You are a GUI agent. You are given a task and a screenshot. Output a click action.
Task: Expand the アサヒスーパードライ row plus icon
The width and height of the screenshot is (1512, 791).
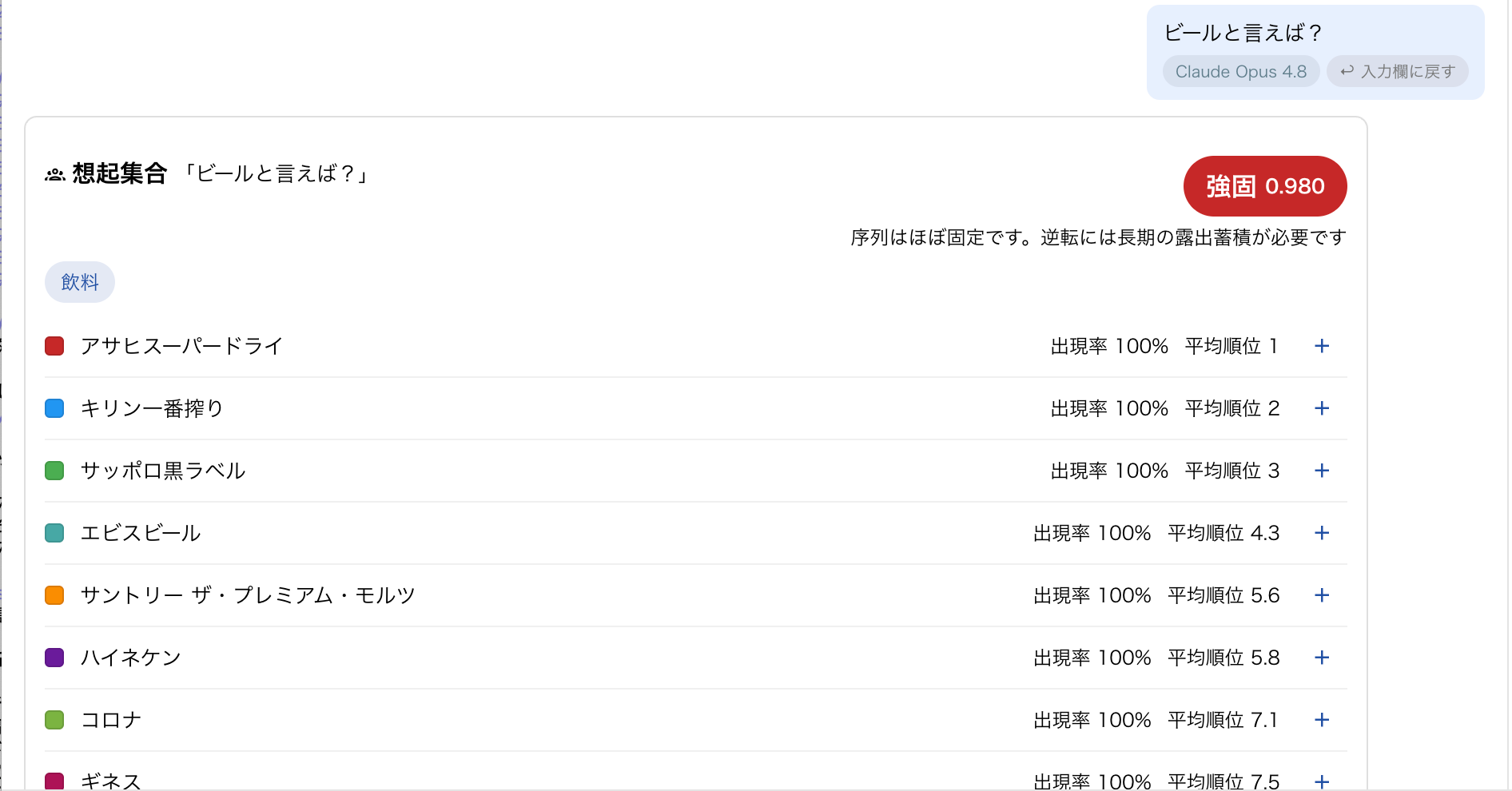(x=1322, y=346)
